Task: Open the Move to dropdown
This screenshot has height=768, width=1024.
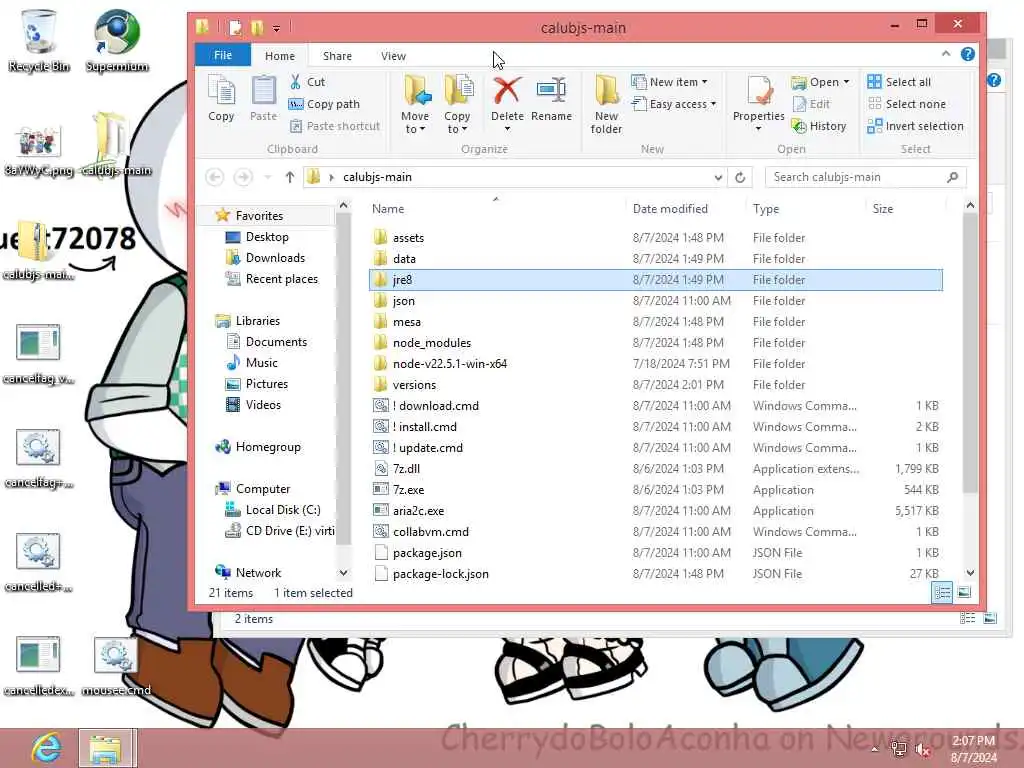Action: tap(415, 122)
